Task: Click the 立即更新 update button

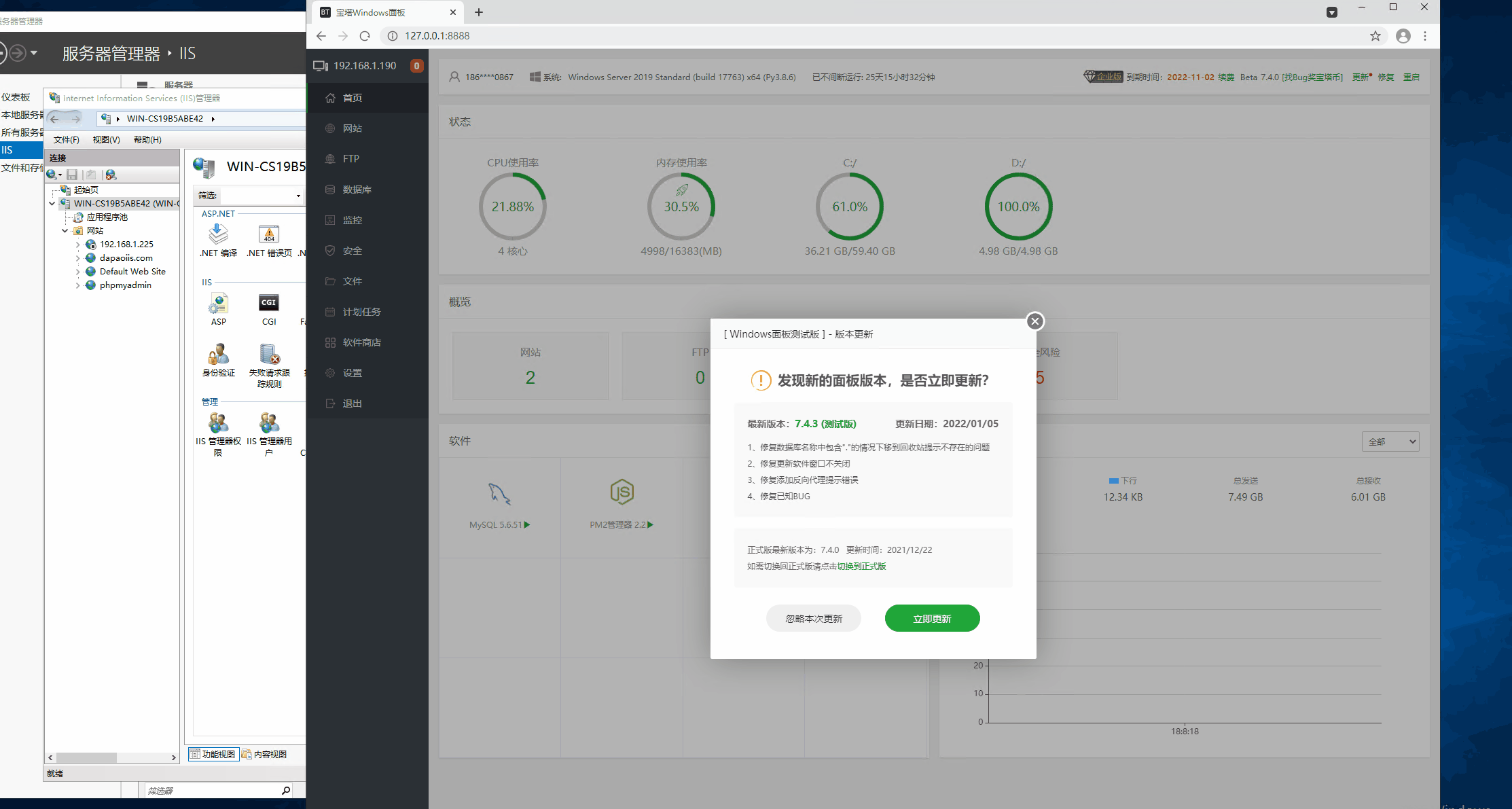Action: click(x=932, y=618)
